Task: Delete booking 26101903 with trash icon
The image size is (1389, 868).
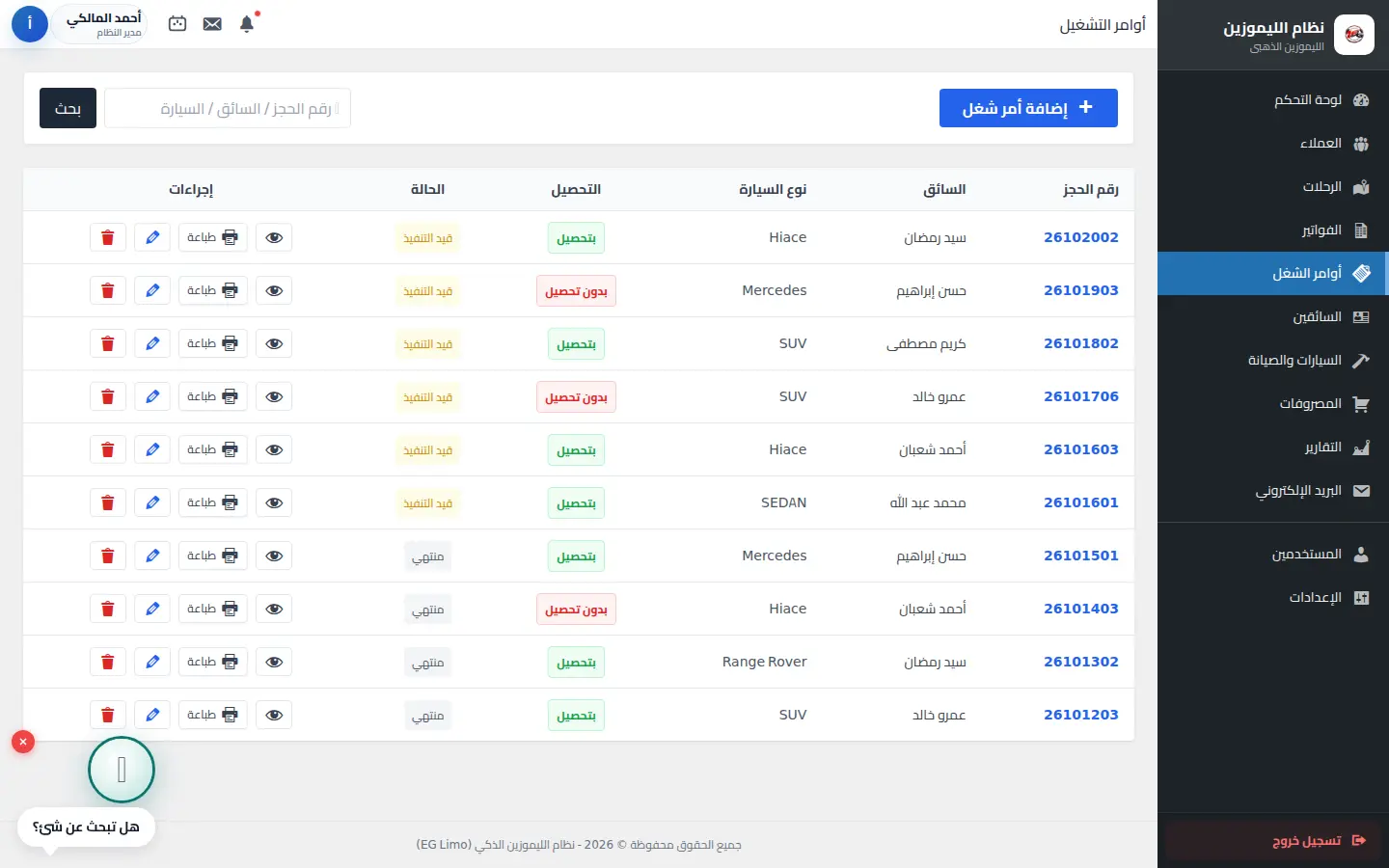Action: [x=108, y=290]
